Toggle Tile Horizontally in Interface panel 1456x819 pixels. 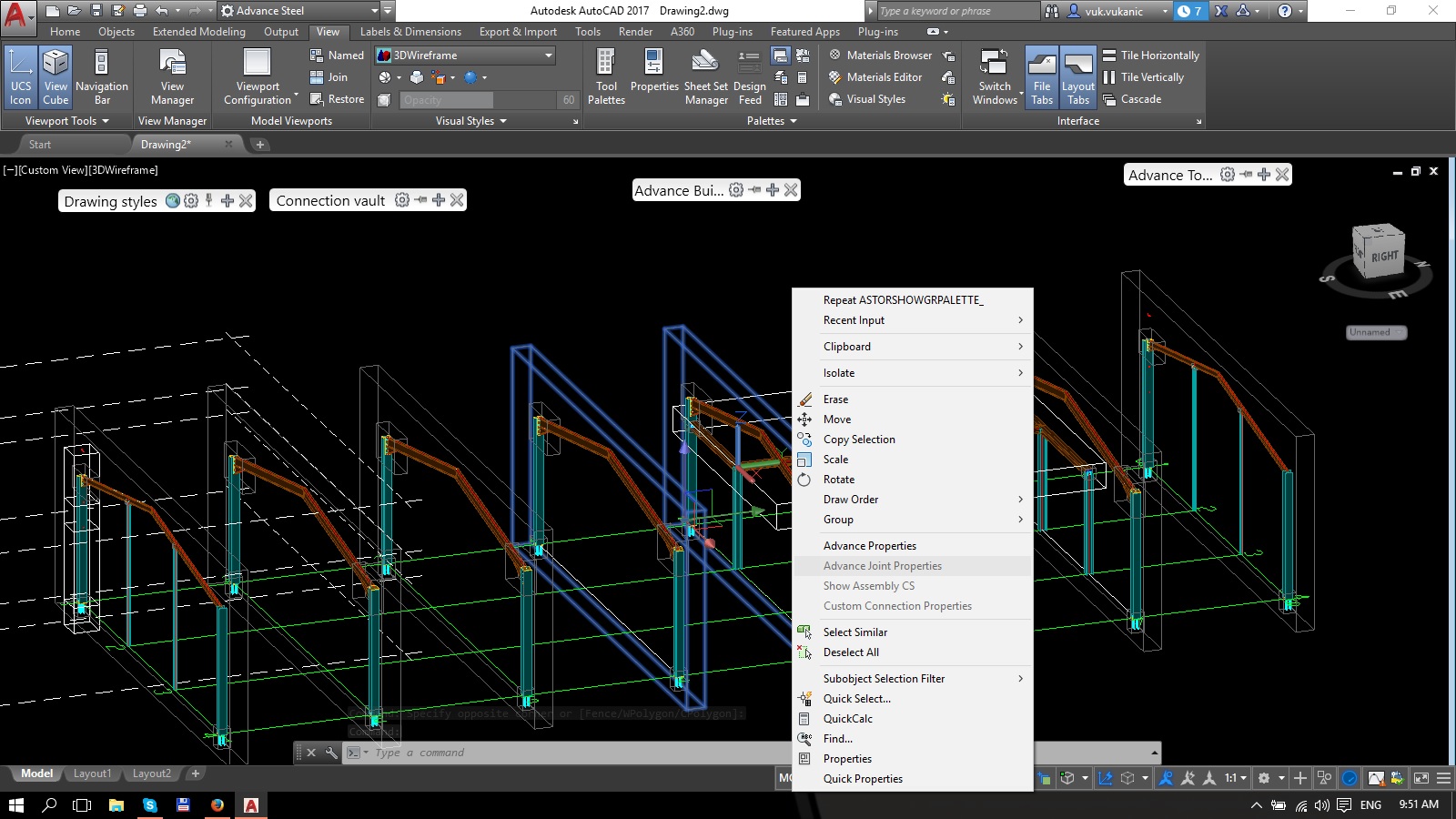click(x=1152, y=55)
